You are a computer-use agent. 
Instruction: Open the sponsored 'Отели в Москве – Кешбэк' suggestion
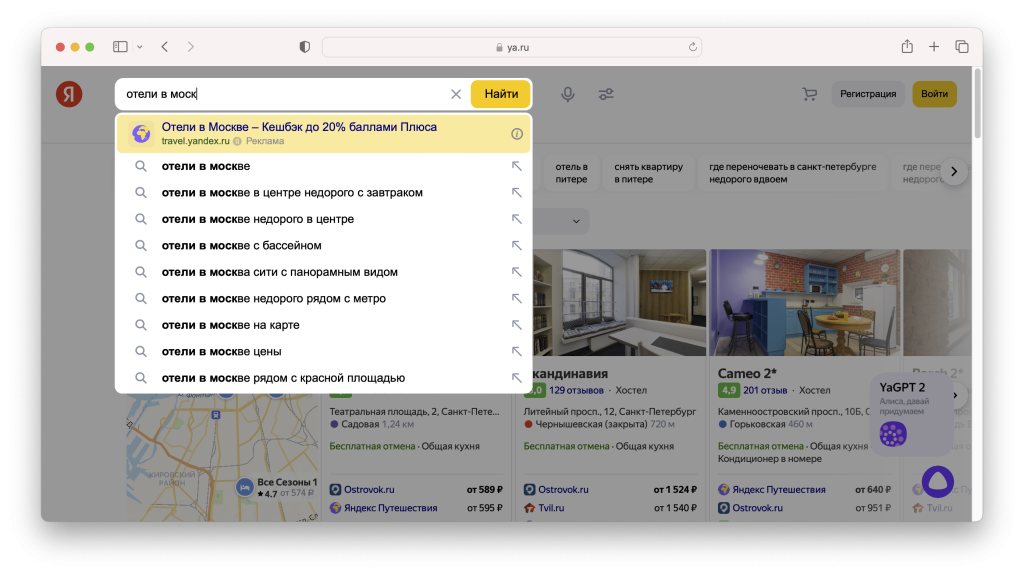tap(324, 133)
